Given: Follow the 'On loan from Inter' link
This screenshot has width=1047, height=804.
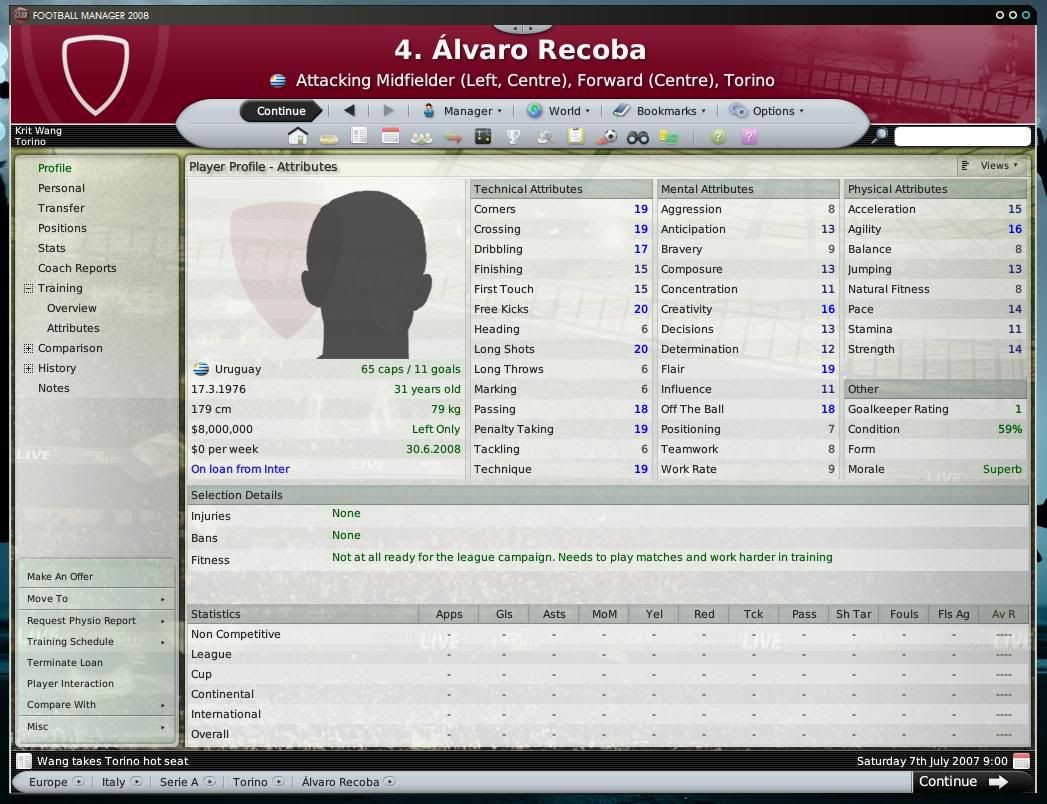Looking at the screenshot, I should coord(240,469).
